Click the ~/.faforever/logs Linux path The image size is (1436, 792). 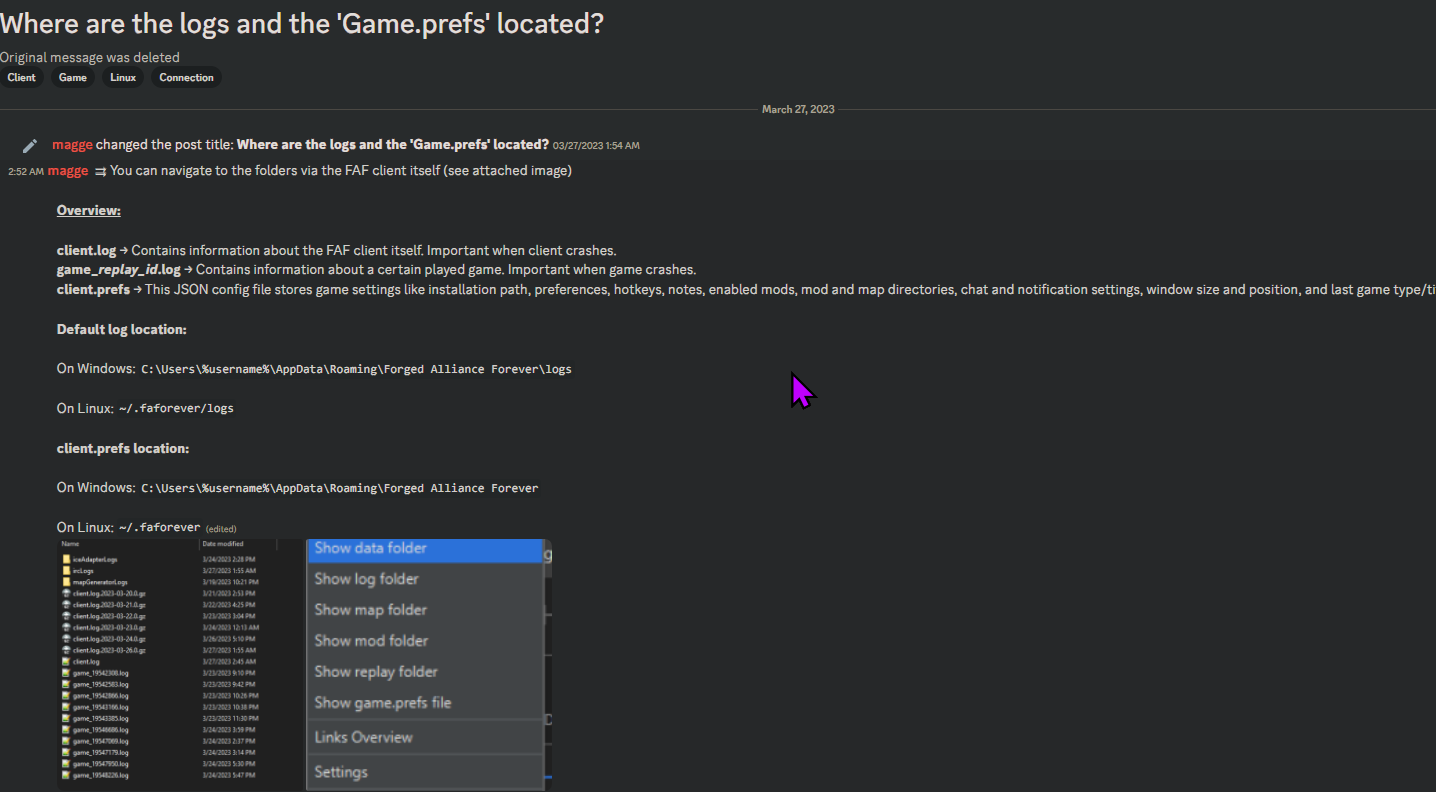point(176,408)
